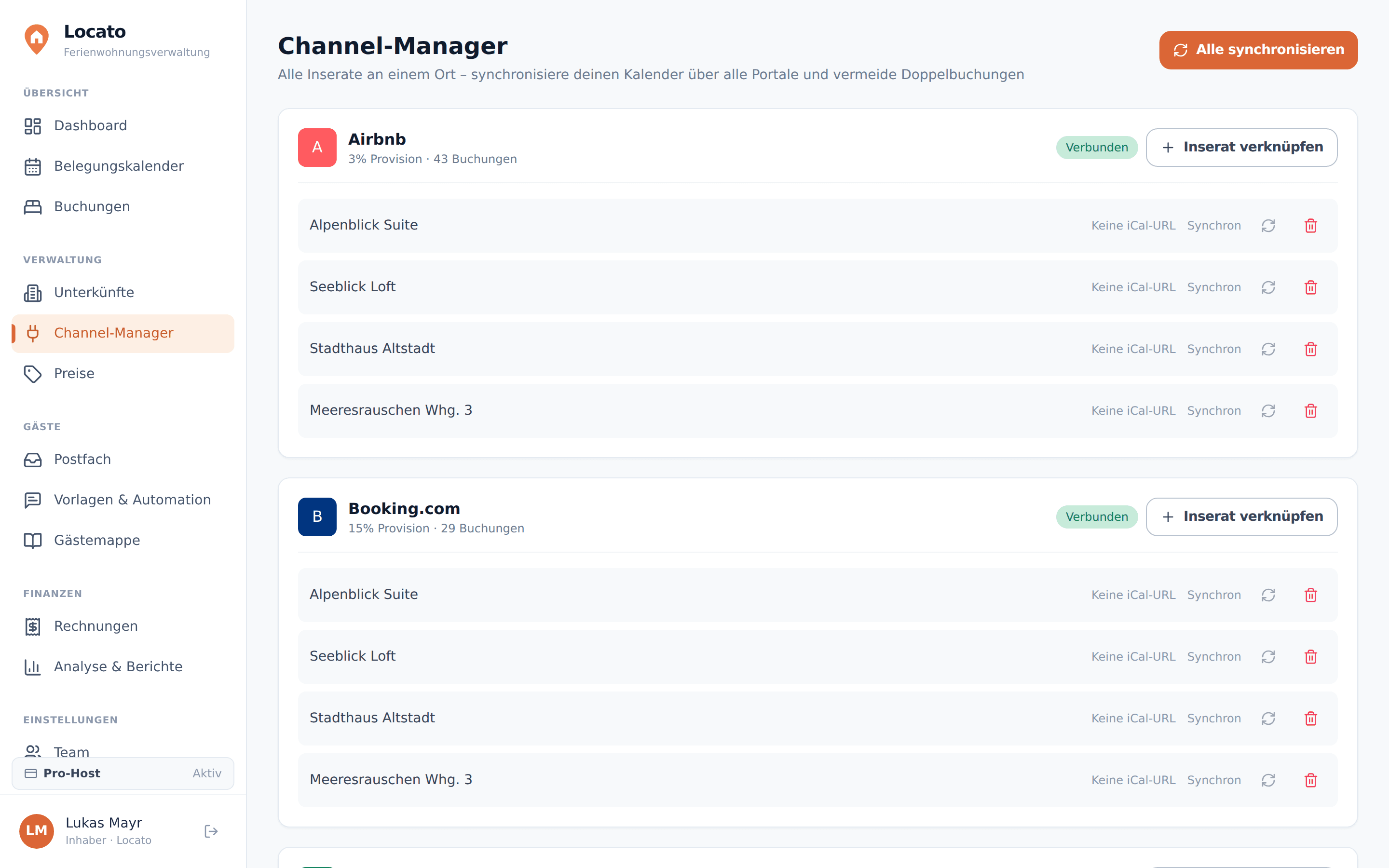Click the Verbunden status on Airbnb
Viewport: 1389px width, 868px height.
click(1097, 148)
